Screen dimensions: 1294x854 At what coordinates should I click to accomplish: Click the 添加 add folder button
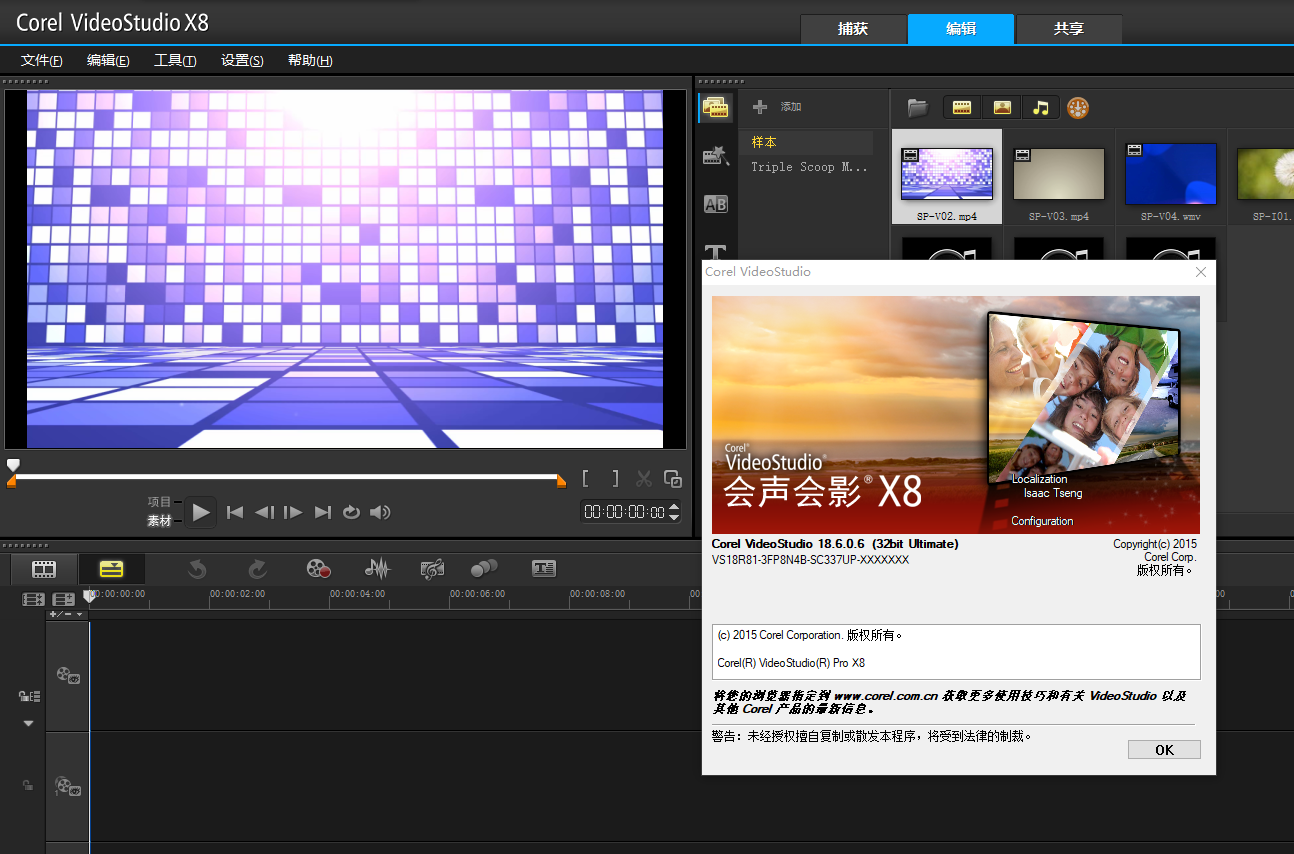tap(777, 107)
